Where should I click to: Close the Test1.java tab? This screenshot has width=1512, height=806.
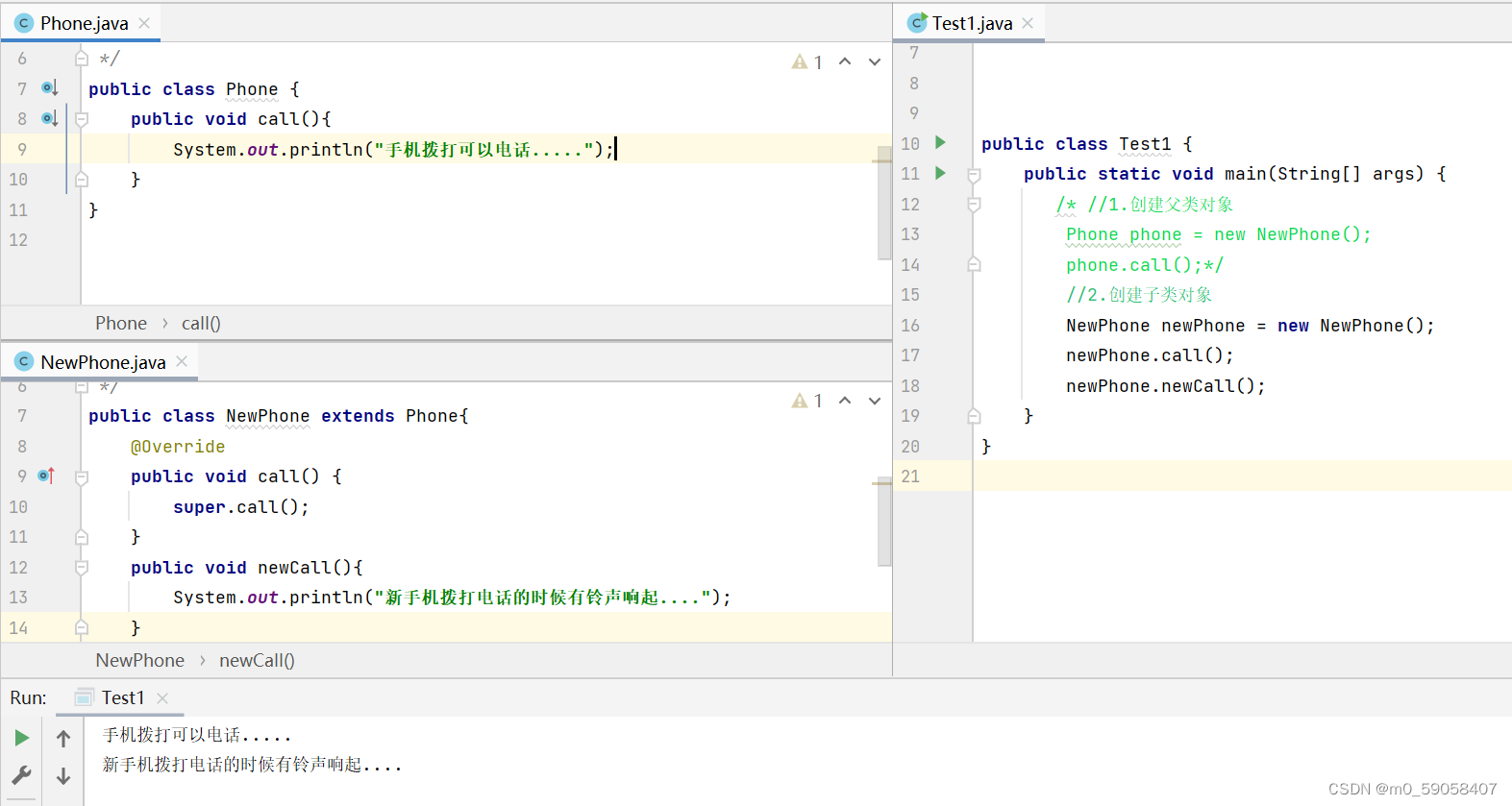point(1028,23)
